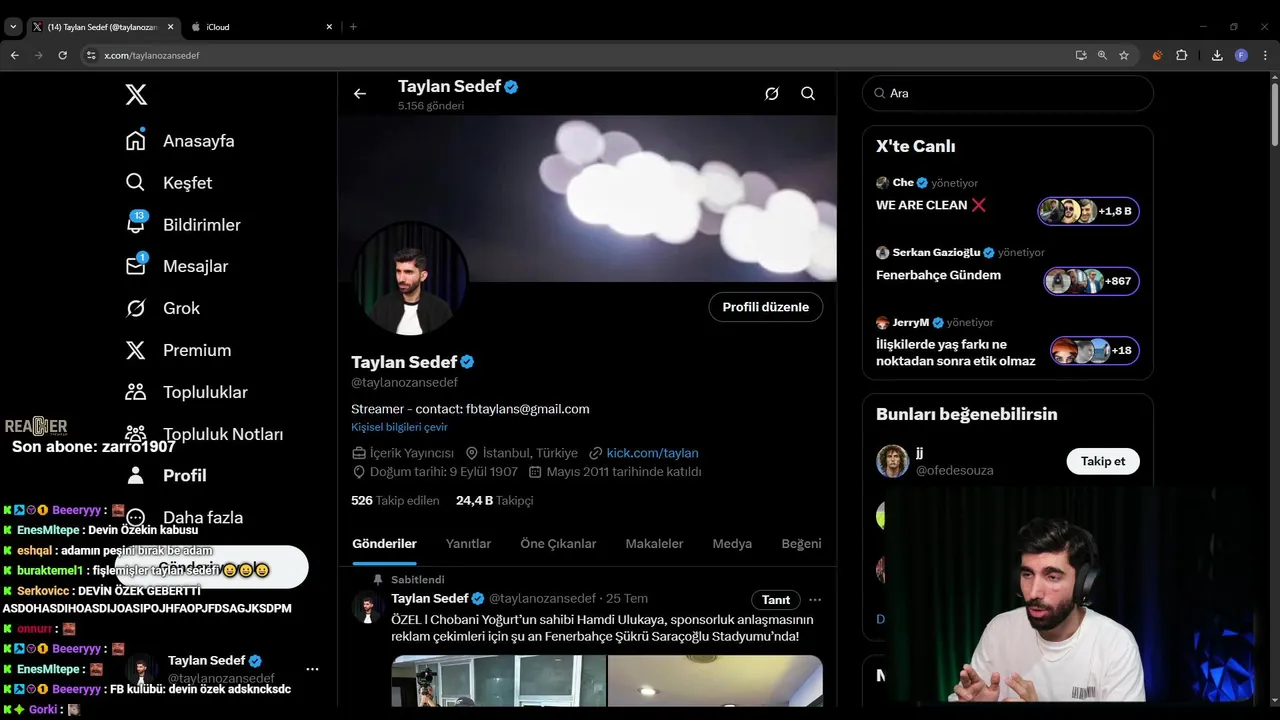Screen dimensions: 1280x720
Task: Click the Mesajlar envelope icon
Action: (x=136, y=266)
